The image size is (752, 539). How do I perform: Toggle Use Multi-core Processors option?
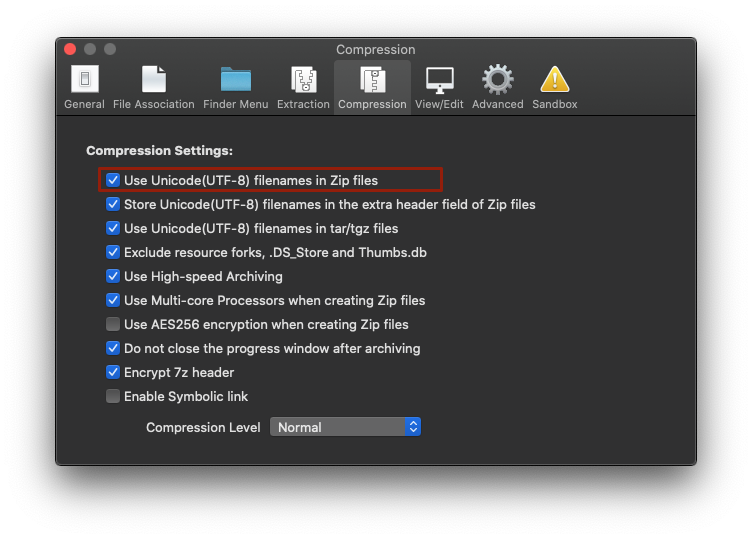[x=113, y=300]
